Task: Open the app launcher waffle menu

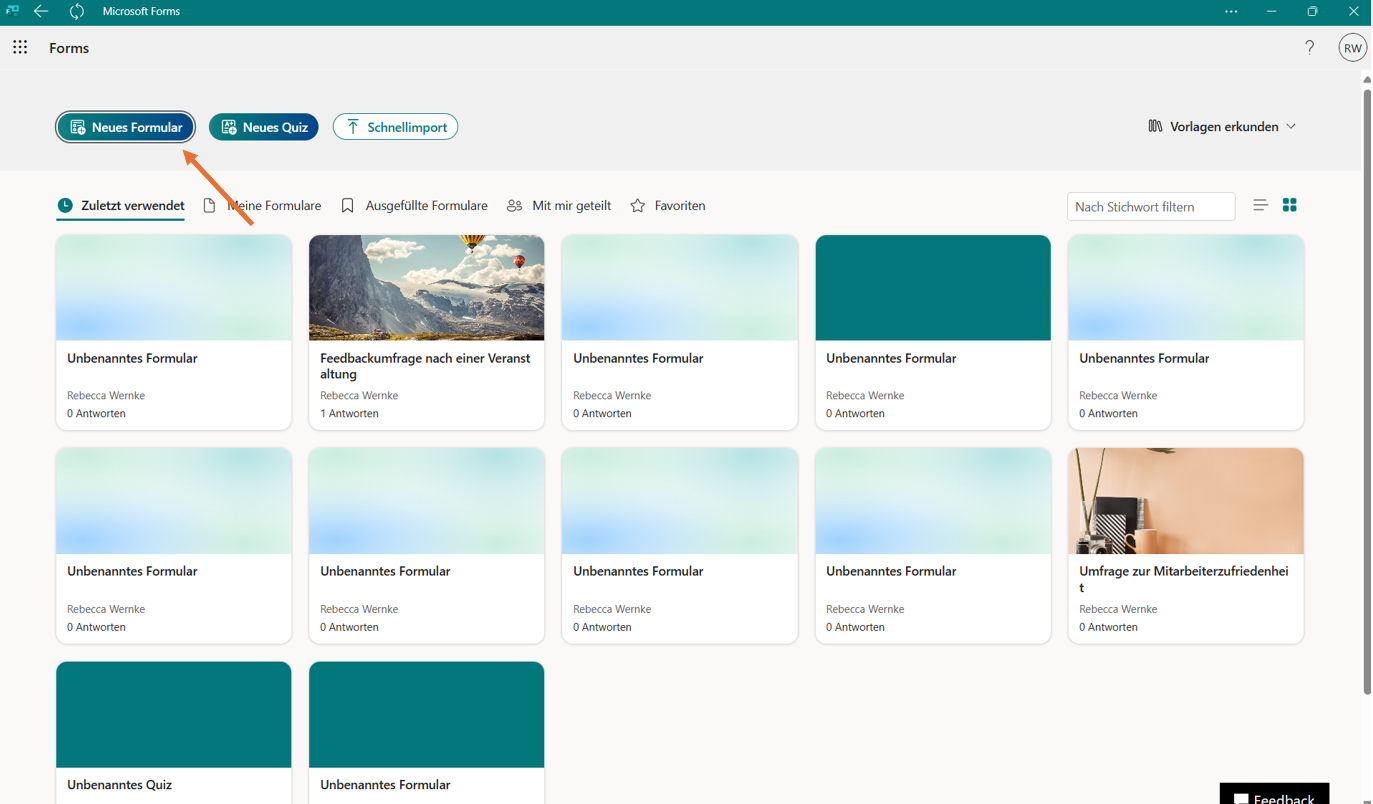Action: pos(20,47)
